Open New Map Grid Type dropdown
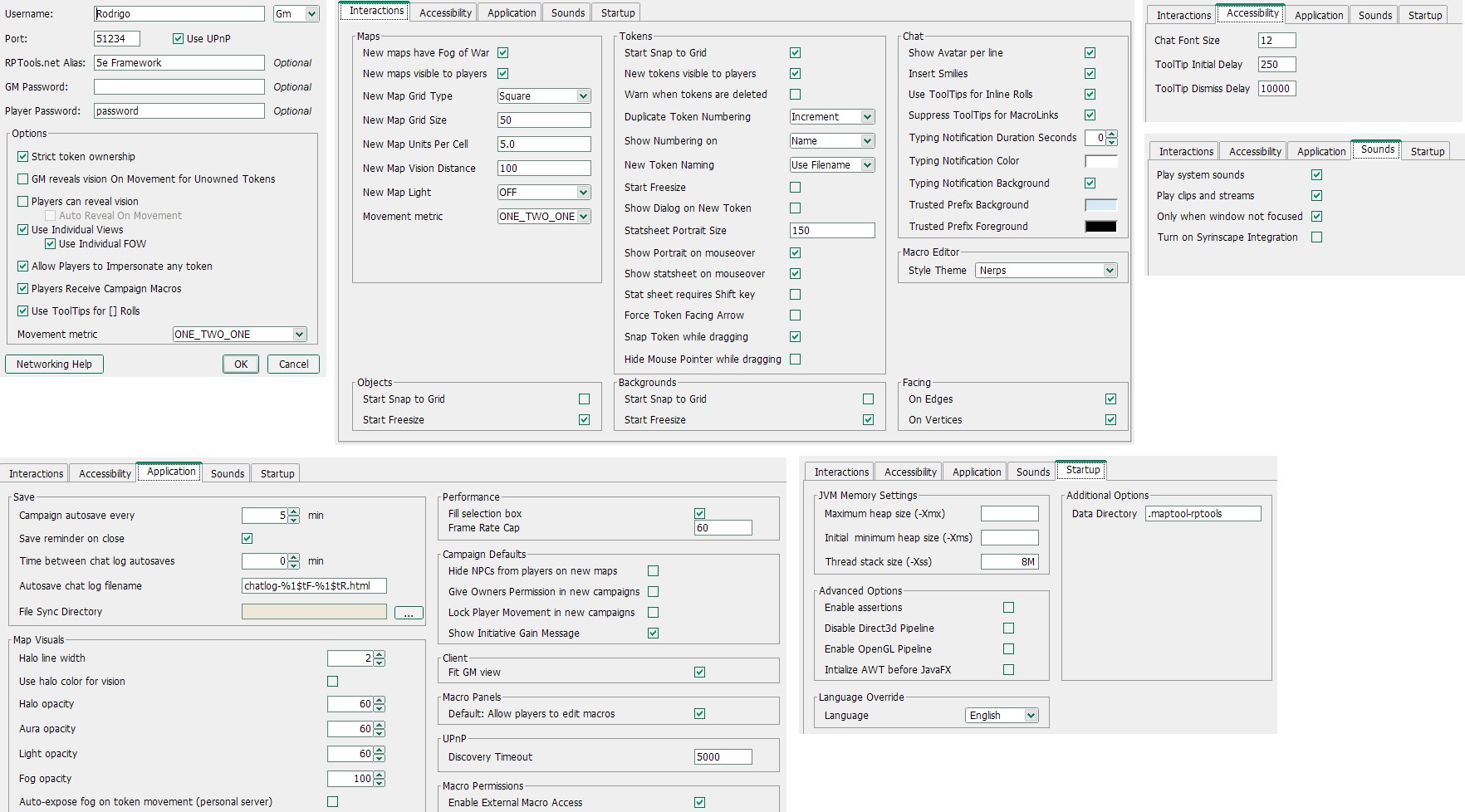Image resolution: width=1465 pixels, height=812 pixels. pyautogui.click(x=544, y=96)
